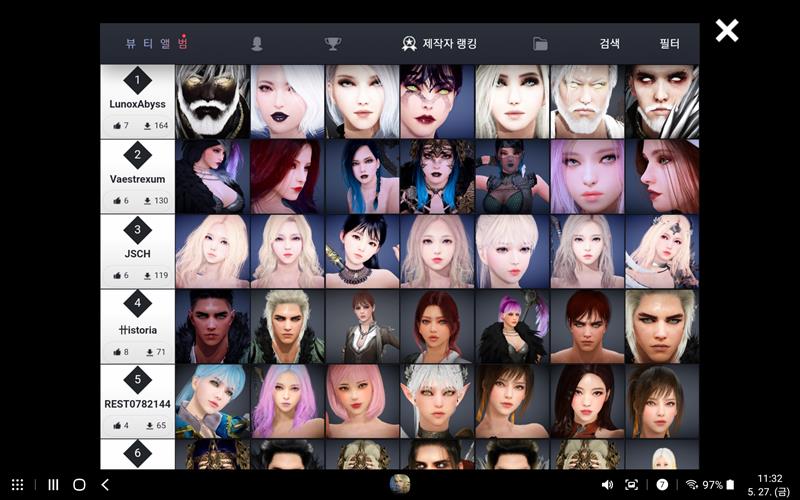The height and width of the screenshot is (500, 800).
Task: Open the game app icon in taskbar
Action: click(399, 484)
